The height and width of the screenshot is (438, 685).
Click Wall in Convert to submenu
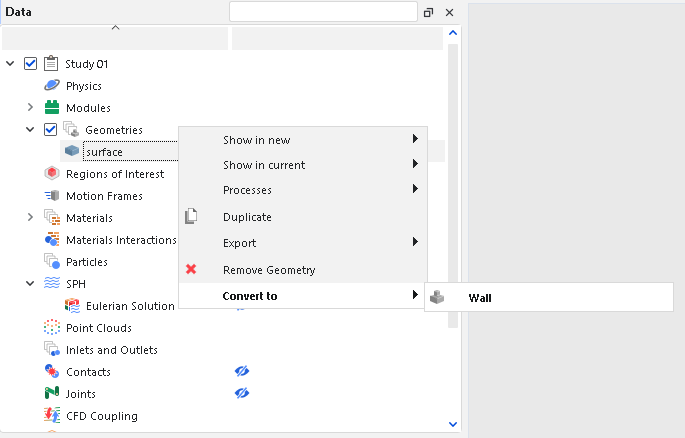[x=480, y=298]
